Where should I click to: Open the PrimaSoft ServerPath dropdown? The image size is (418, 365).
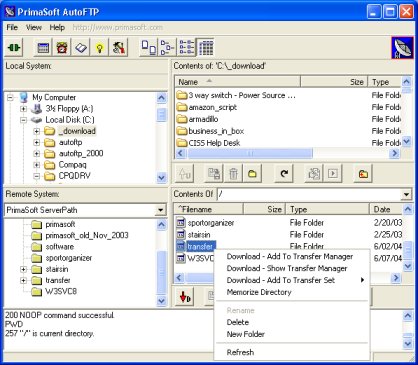click(x=161, y=210)
